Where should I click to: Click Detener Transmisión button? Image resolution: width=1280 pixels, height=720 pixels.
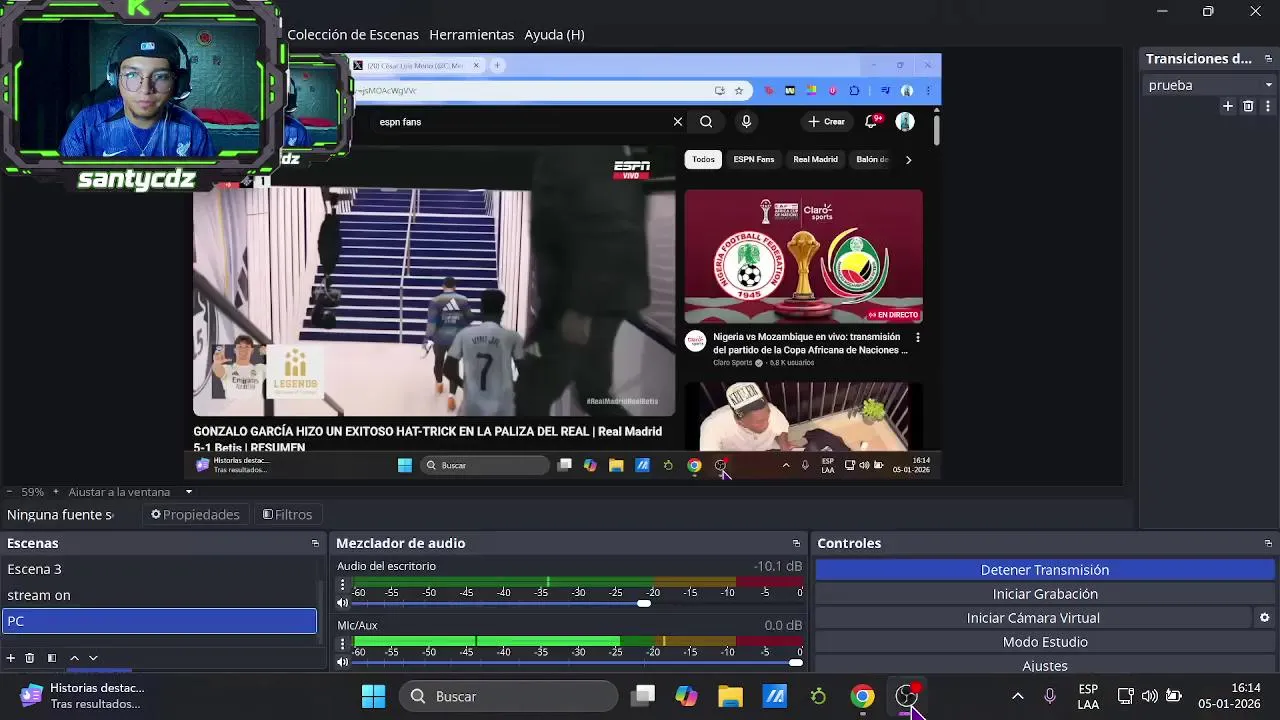[x=1045, y=570]
